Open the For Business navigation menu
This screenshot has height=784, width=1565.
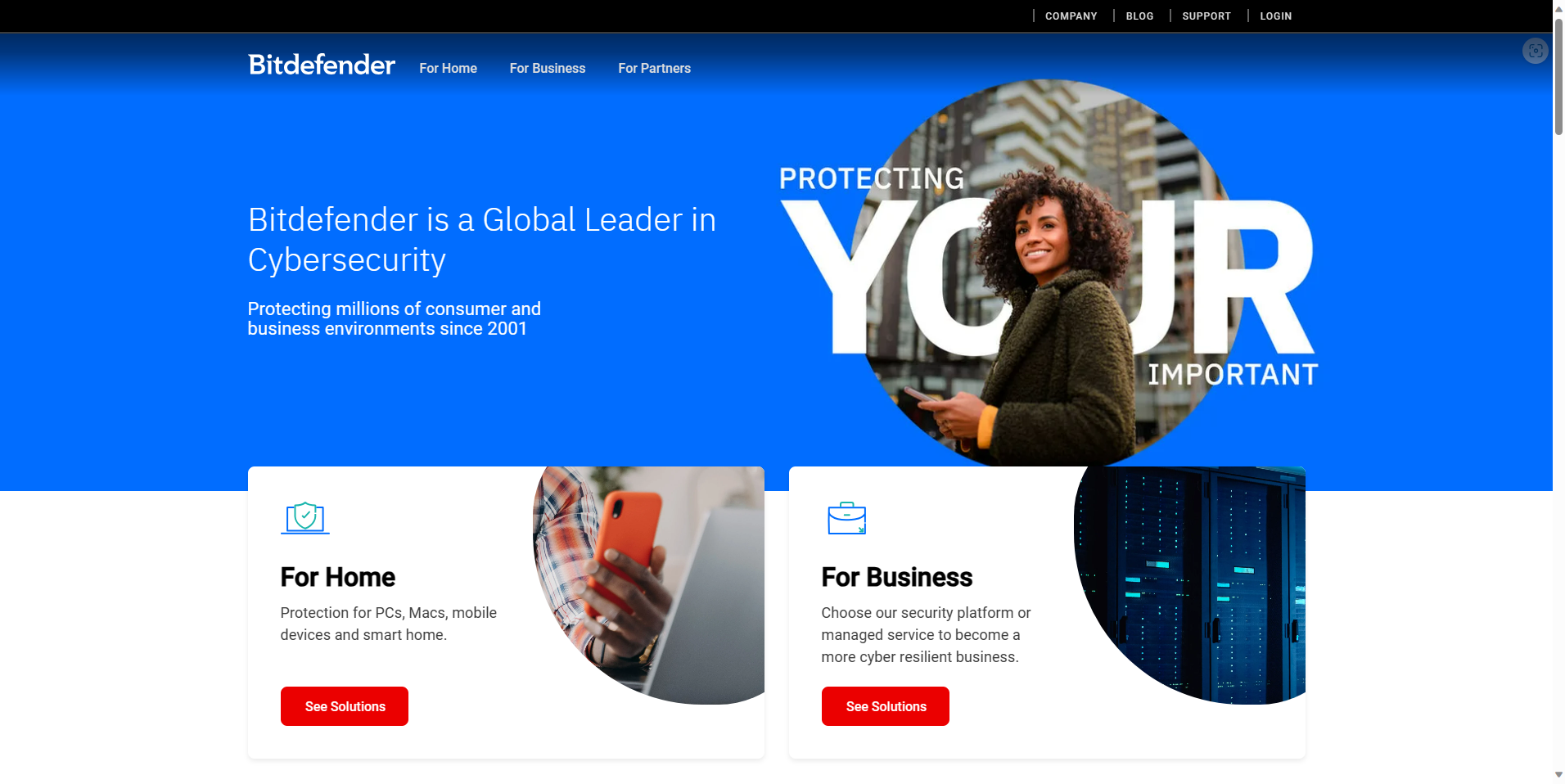click(x=547, y=69)
